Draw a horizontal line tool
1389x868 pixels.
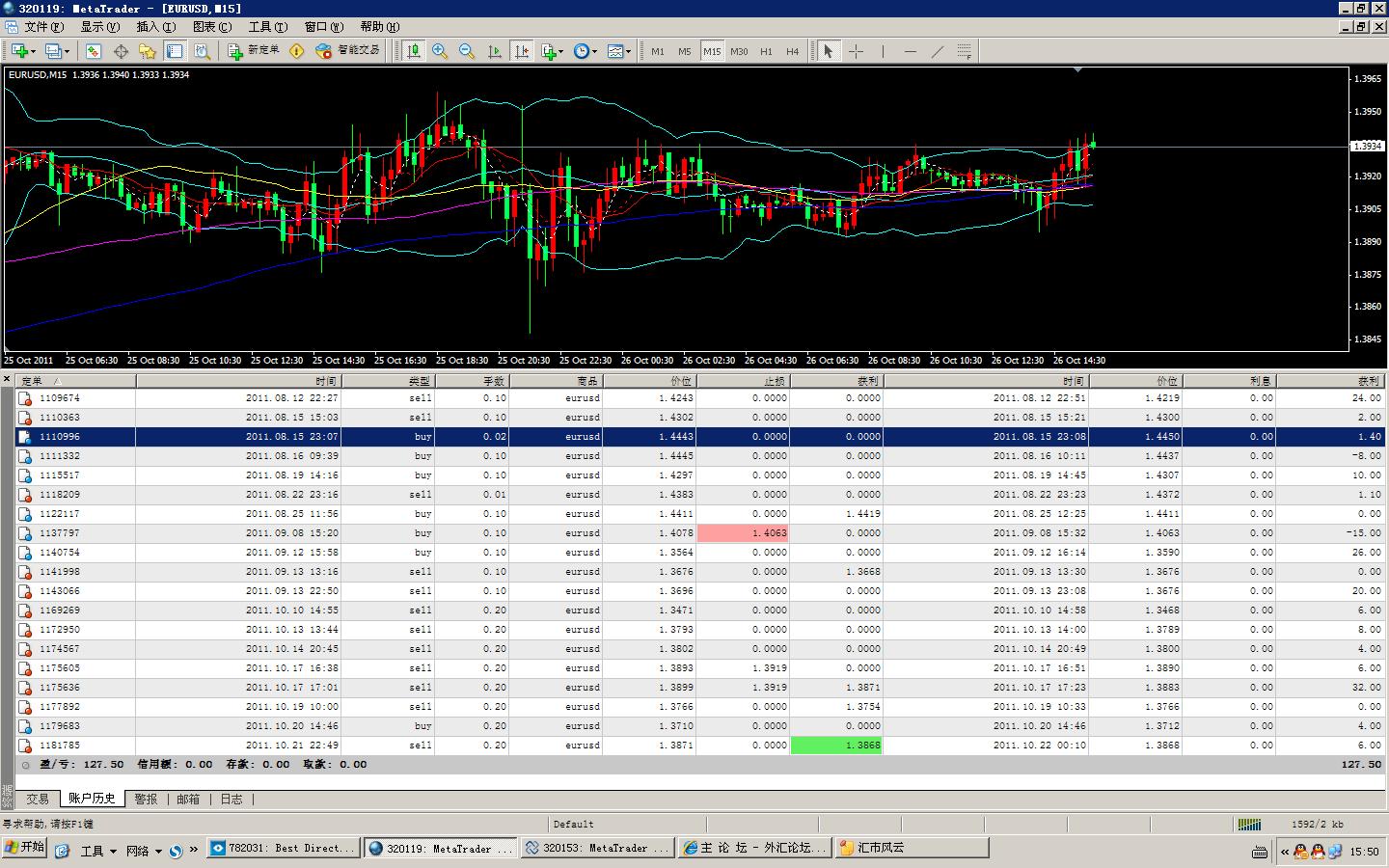click(910, 51)
